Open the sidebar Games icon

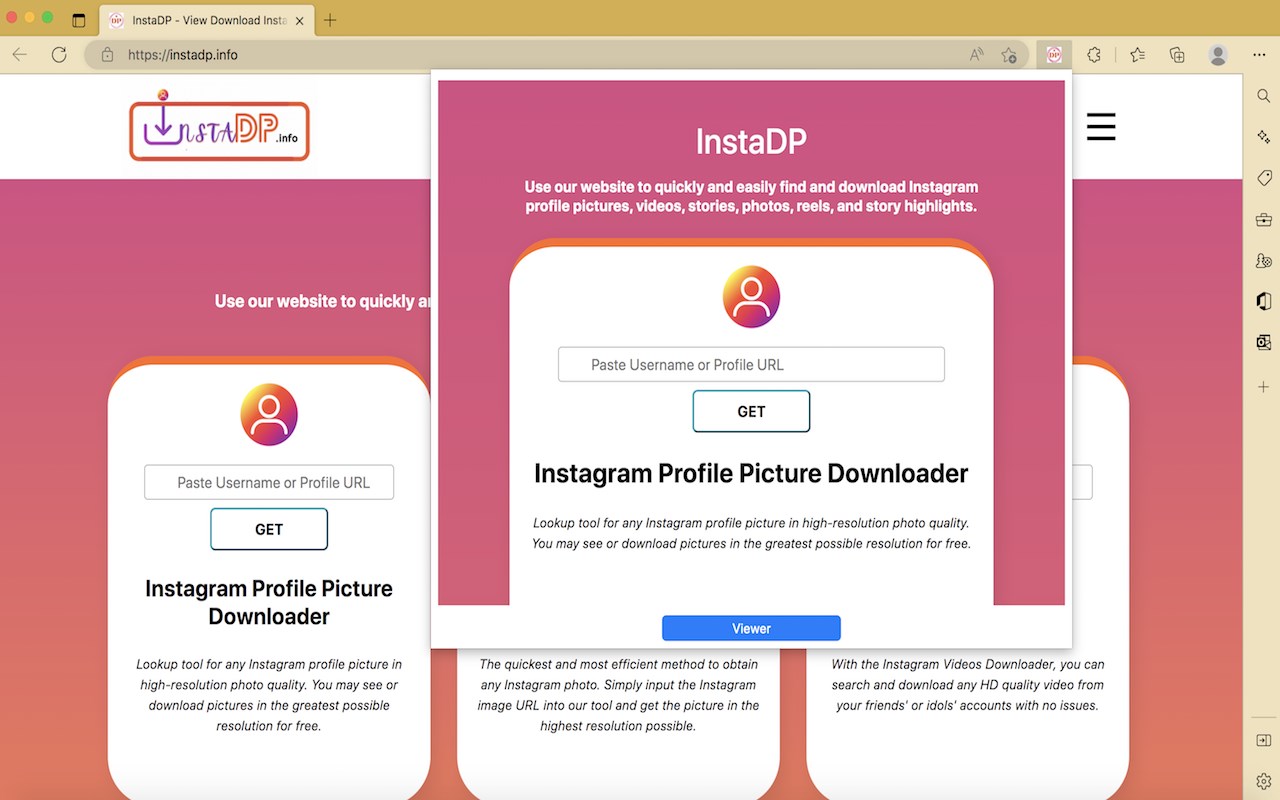click(1264, 261)
